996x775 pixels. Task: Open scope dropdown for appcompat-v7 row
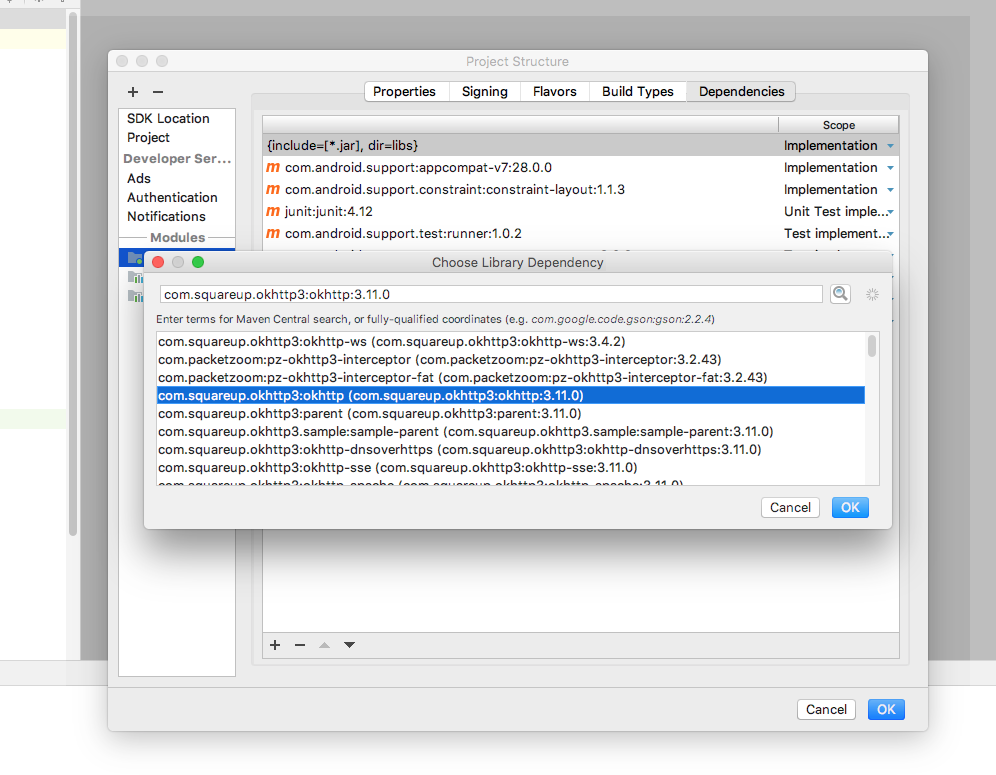(x=891, y=168)
